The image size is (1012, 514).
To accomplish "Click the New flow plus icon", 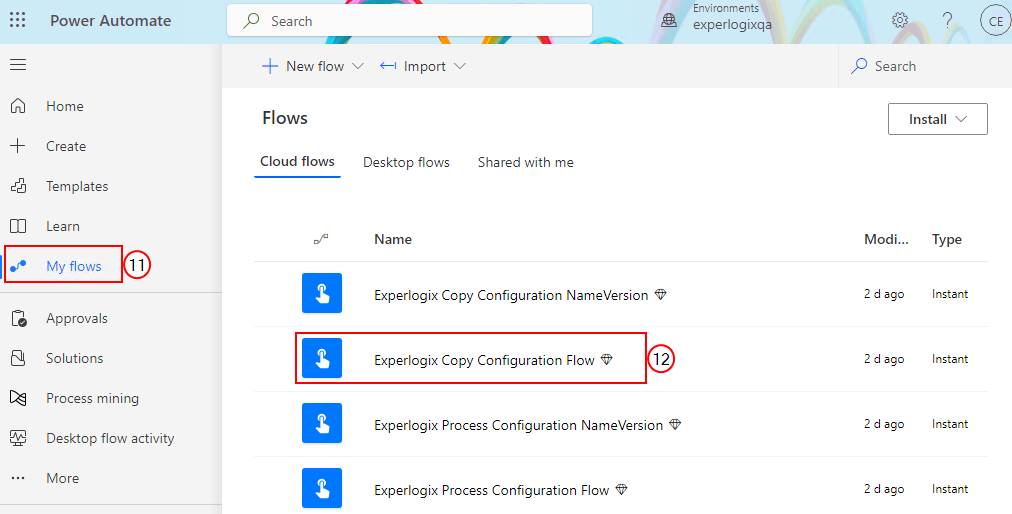I will click(x=270, y=66).
